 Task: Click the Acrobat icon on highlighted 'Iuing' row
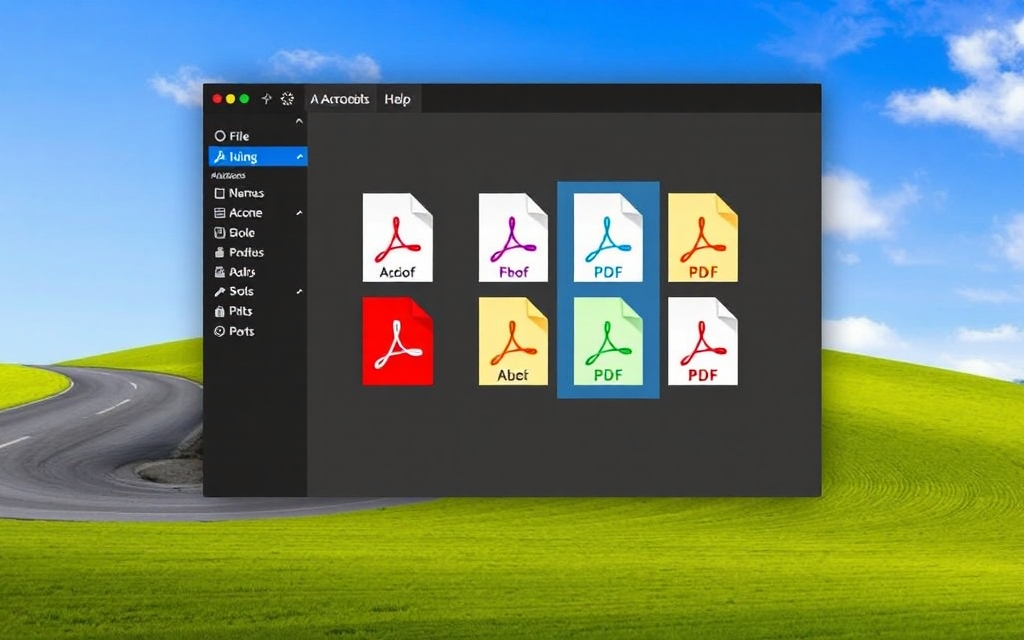pyautogui.click(x=220, y=156)
